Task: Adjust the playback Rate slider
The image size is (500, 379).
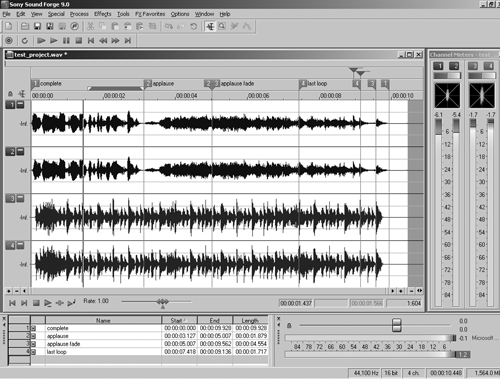Action: point(163,302)
